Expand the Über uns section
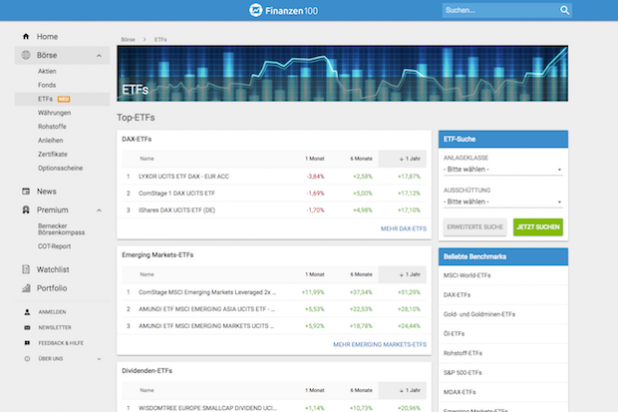 point(99,359)
